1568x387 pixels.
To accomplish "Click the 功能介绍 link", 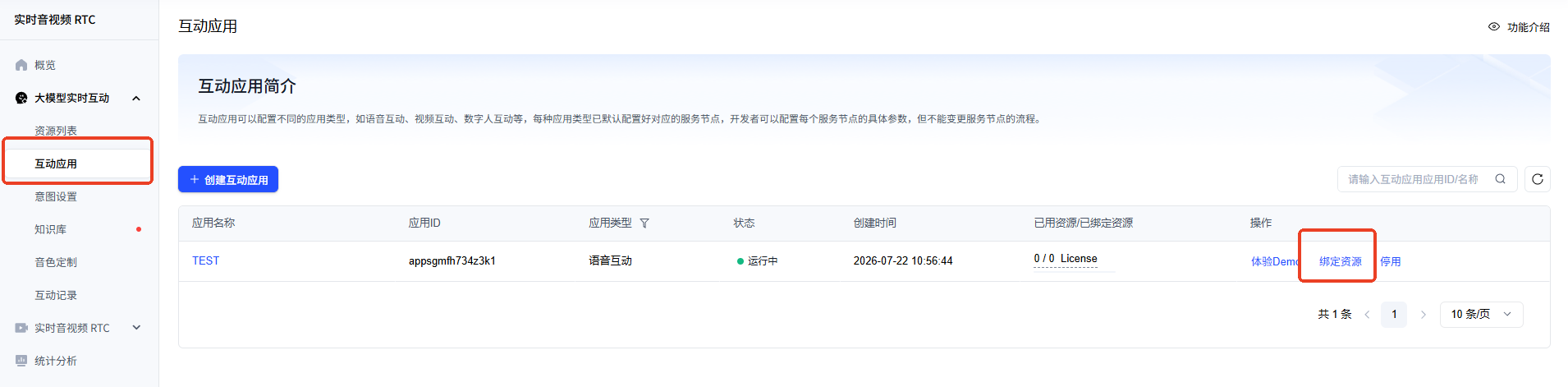I will coord(1528,27).
